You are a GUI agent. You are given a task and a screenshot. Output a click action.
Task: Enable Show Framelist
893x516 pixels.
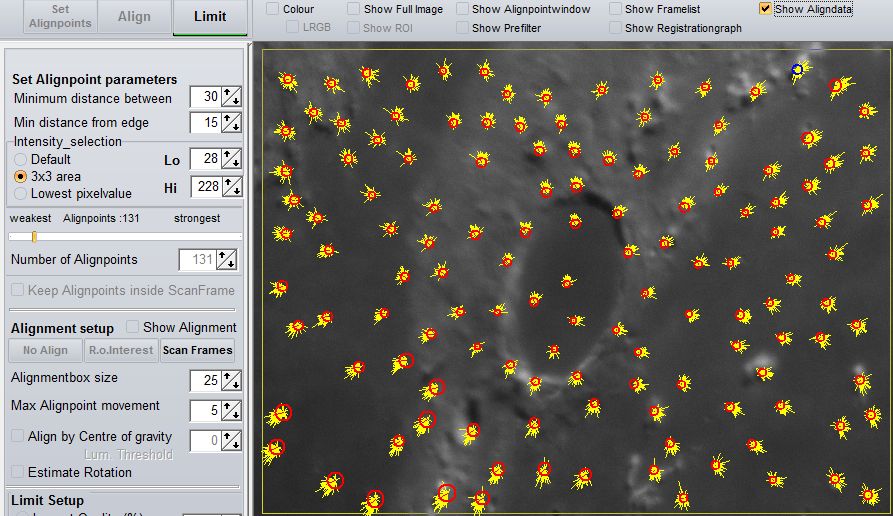pos(615,9)
